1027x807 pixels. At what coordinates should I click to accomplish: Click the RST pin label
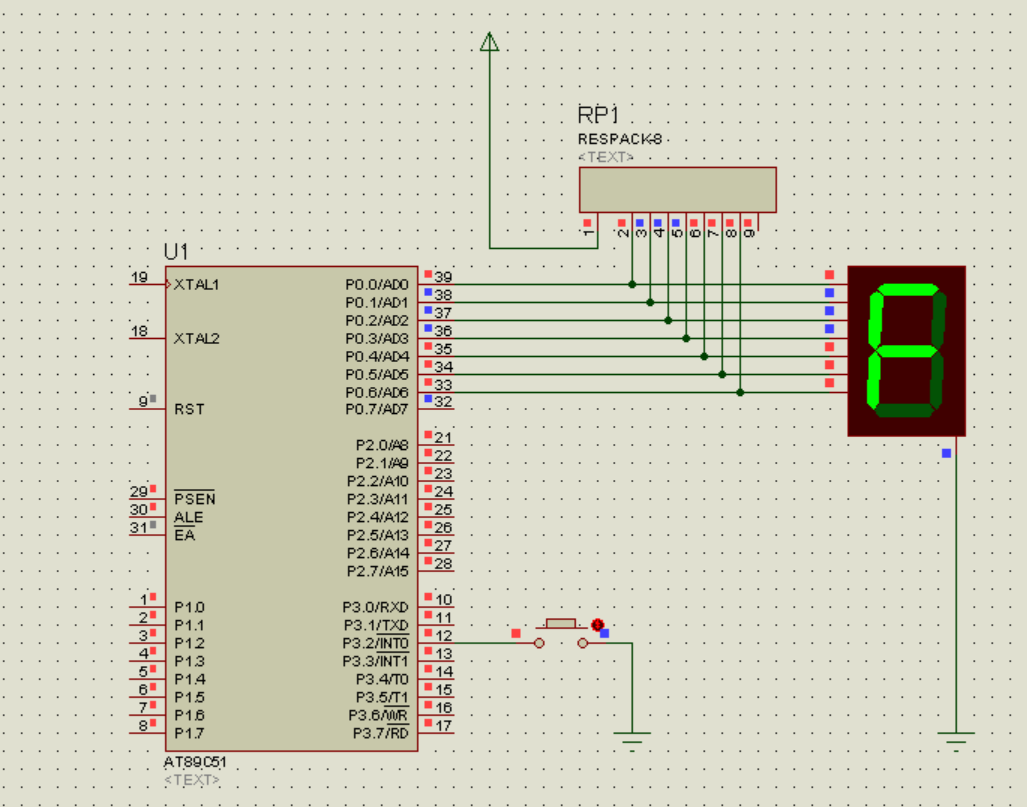[x=189, y=409]
